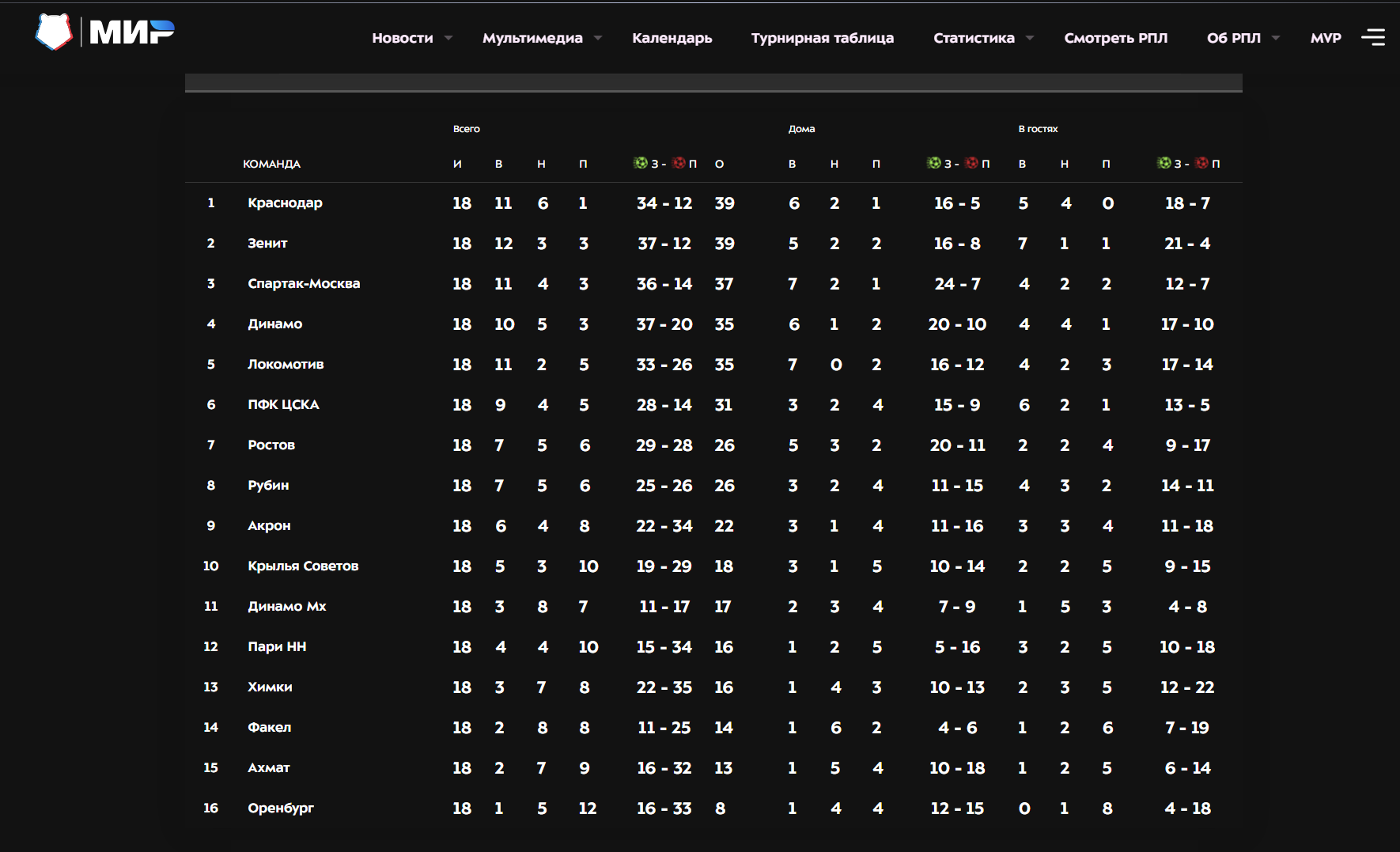The image size is (1400, 852).
Task: Click green ball icon under Всего header
Action: coord(641,163)
